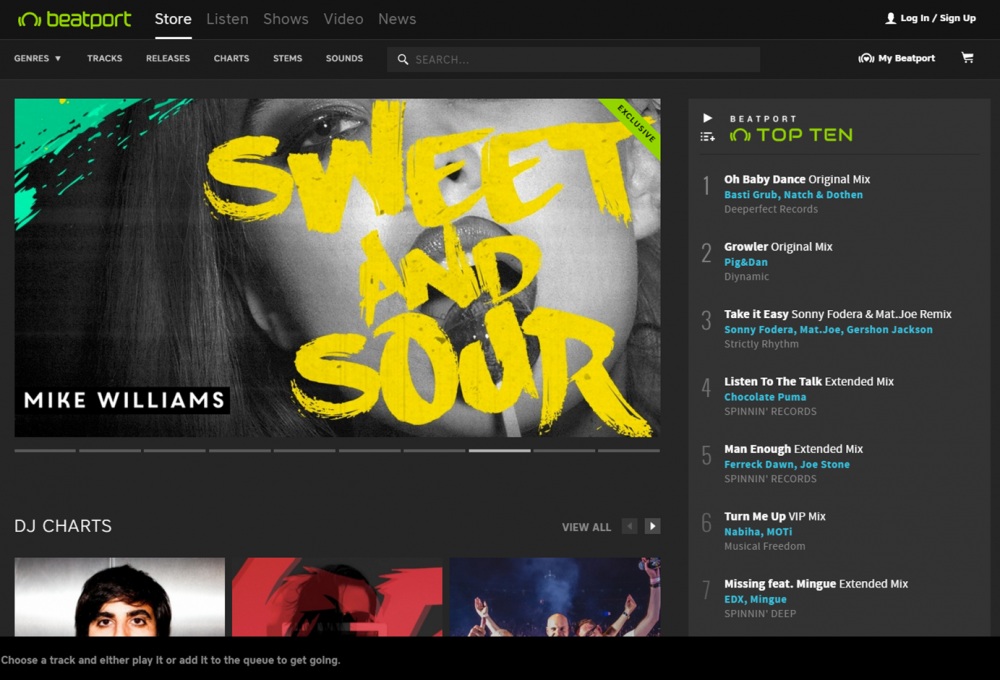Advance DJ Charts with the right arrow
Image resolution: width=1000 pixels, height=680 pixels.
(x=651, y=525)
